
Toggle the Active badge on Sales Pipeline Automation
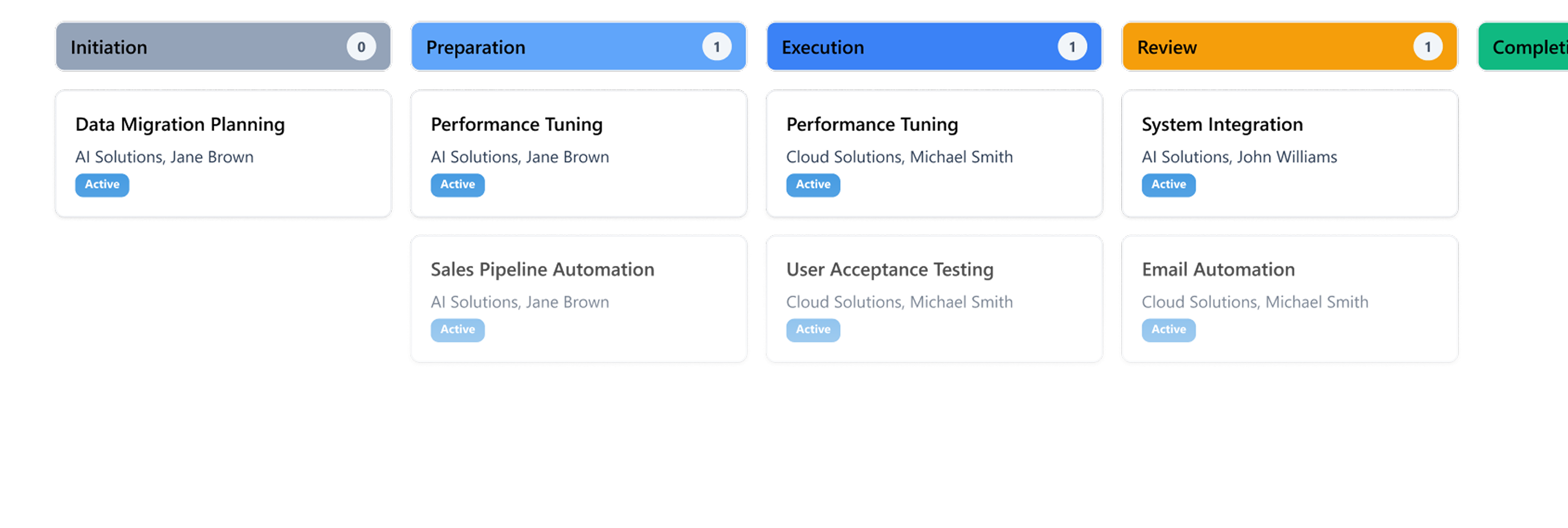coord(457,329)
